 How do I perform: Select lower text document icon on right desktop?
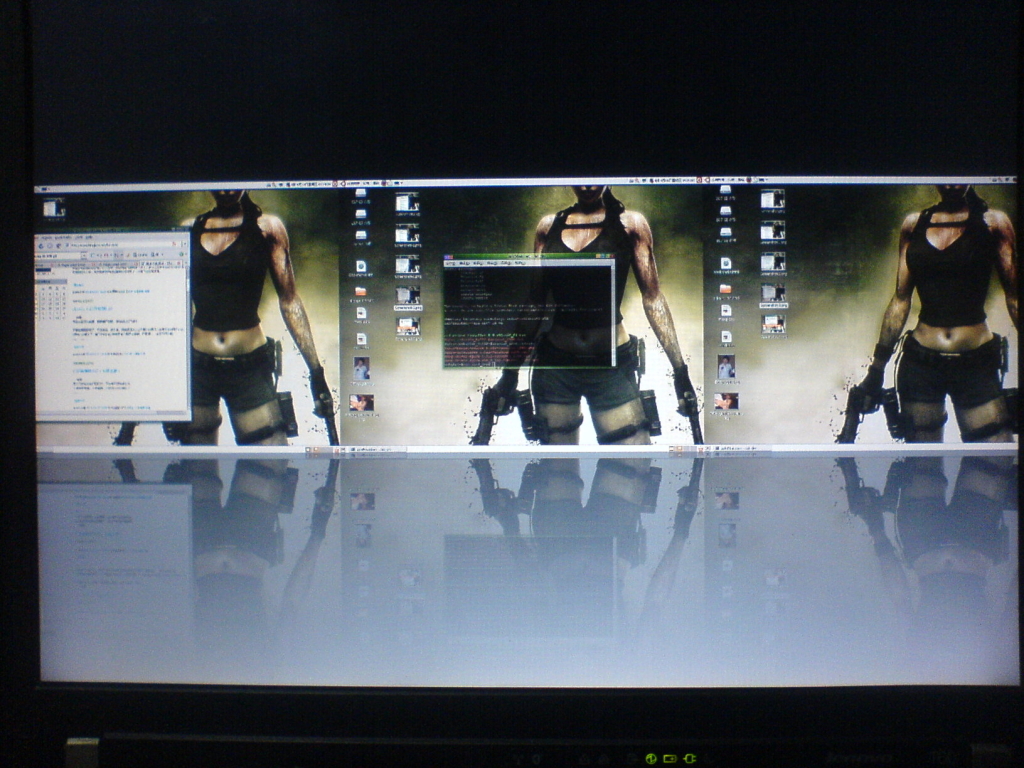coord(726,337)
